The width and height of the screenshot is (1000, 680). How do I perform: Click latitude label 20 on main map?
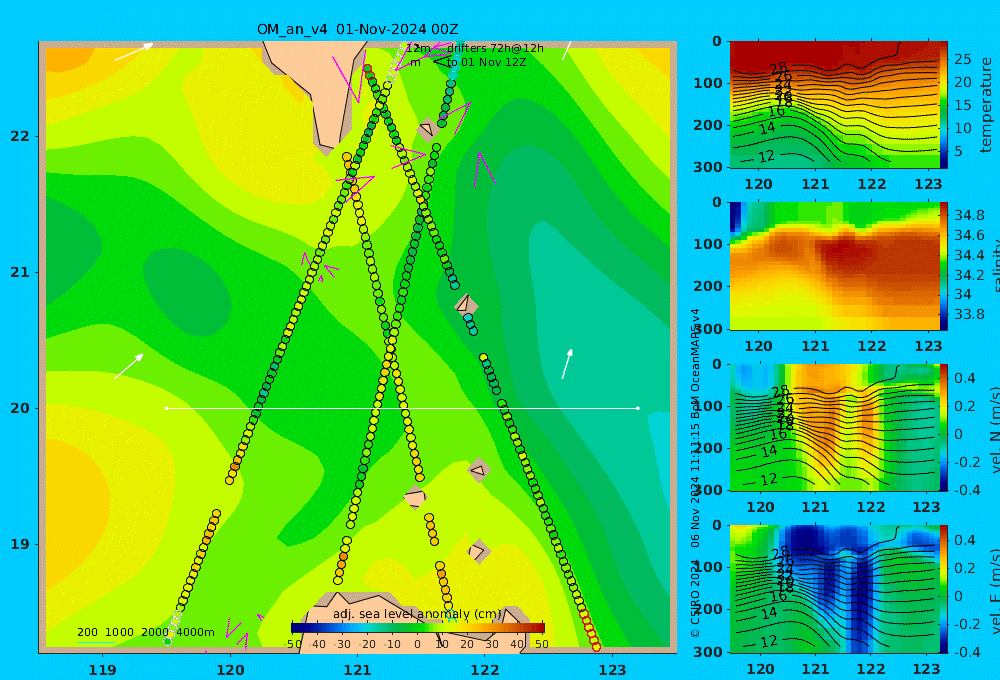point(20,408)
